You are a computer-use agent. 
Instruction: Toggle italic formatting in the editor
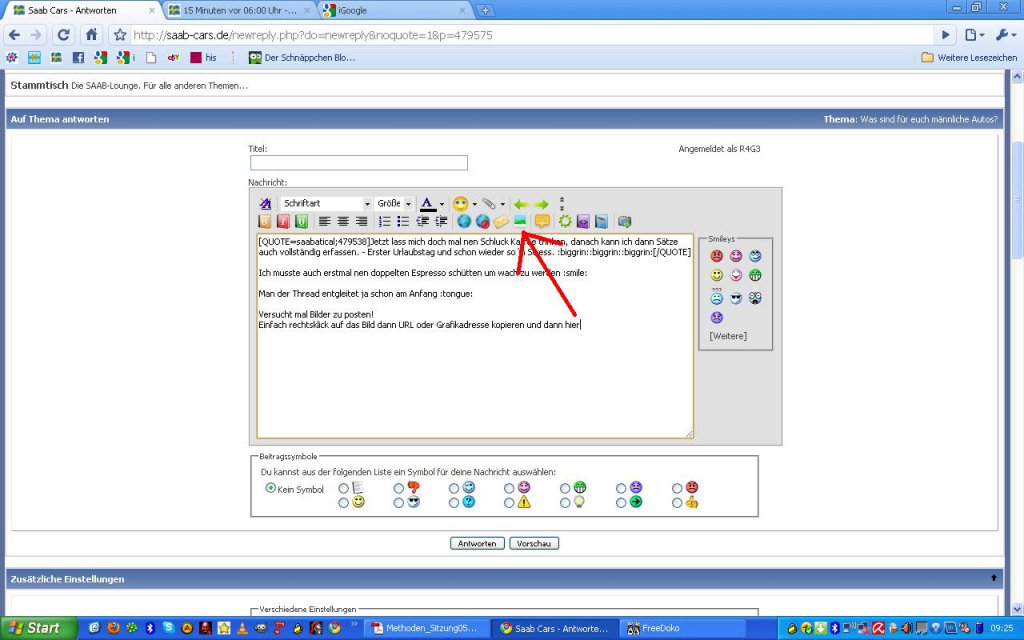click(283, 221)
